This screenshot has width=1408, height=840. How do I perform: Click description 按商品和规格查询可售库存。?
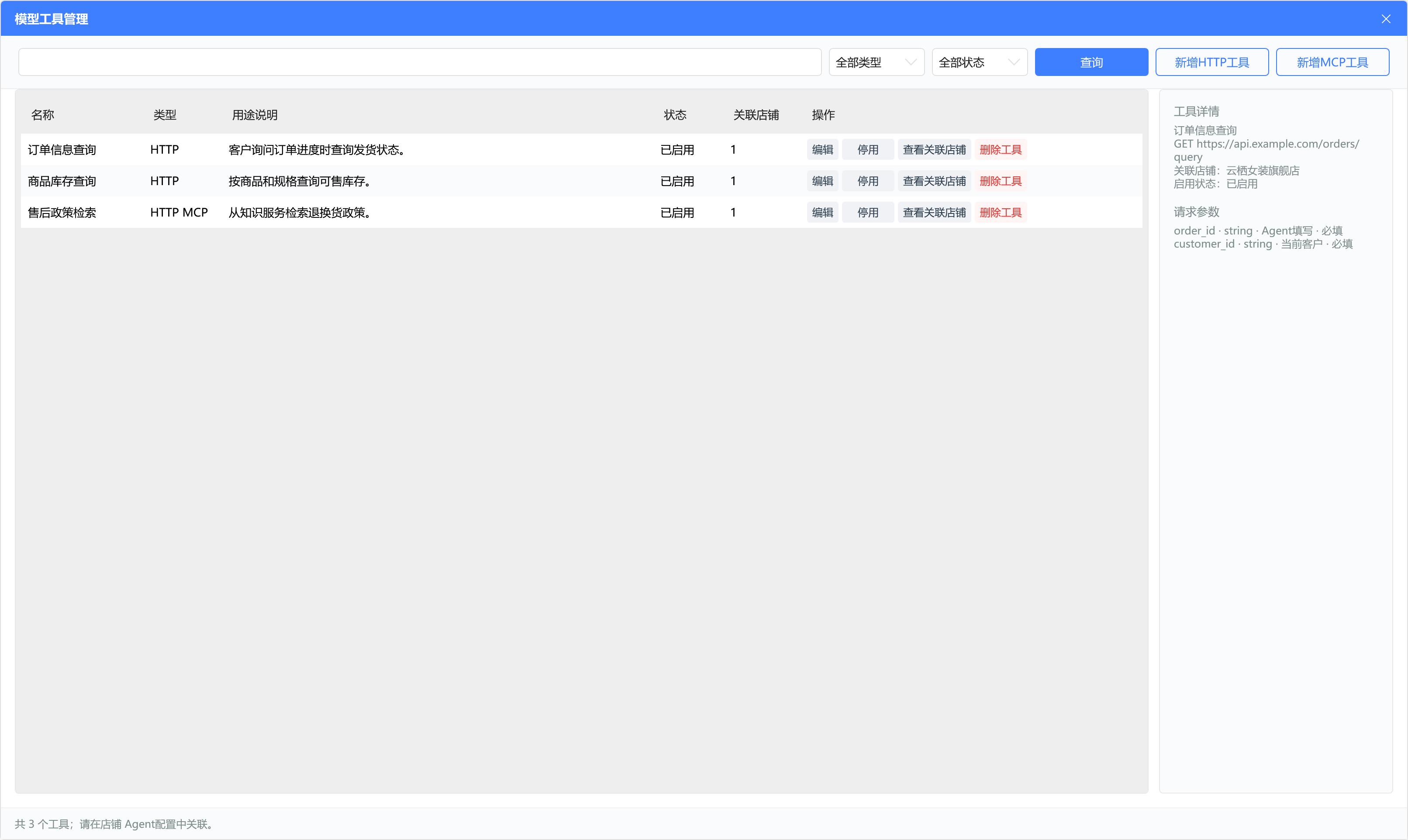300,181
